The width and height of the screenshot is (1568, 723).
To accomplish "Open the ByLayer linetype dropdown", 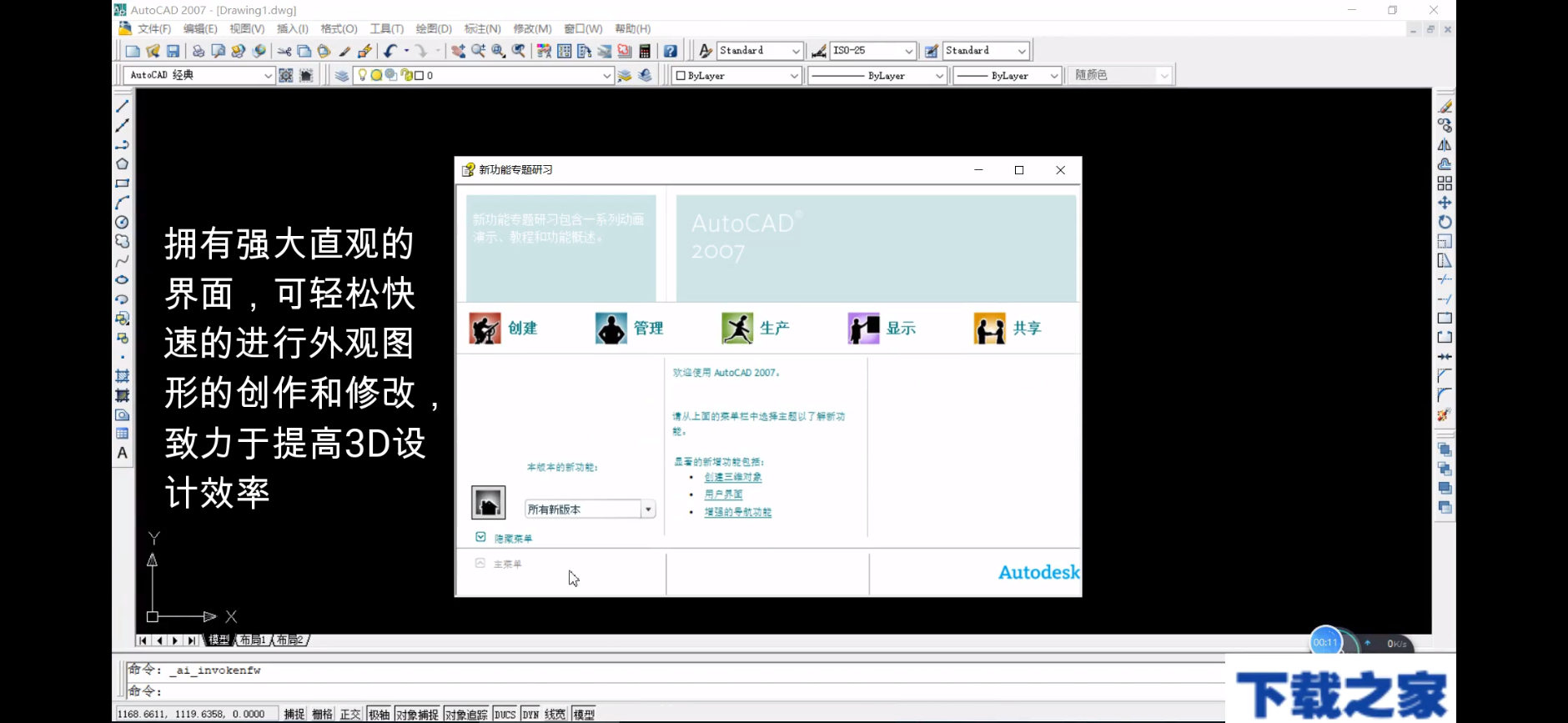I will 877,75.
